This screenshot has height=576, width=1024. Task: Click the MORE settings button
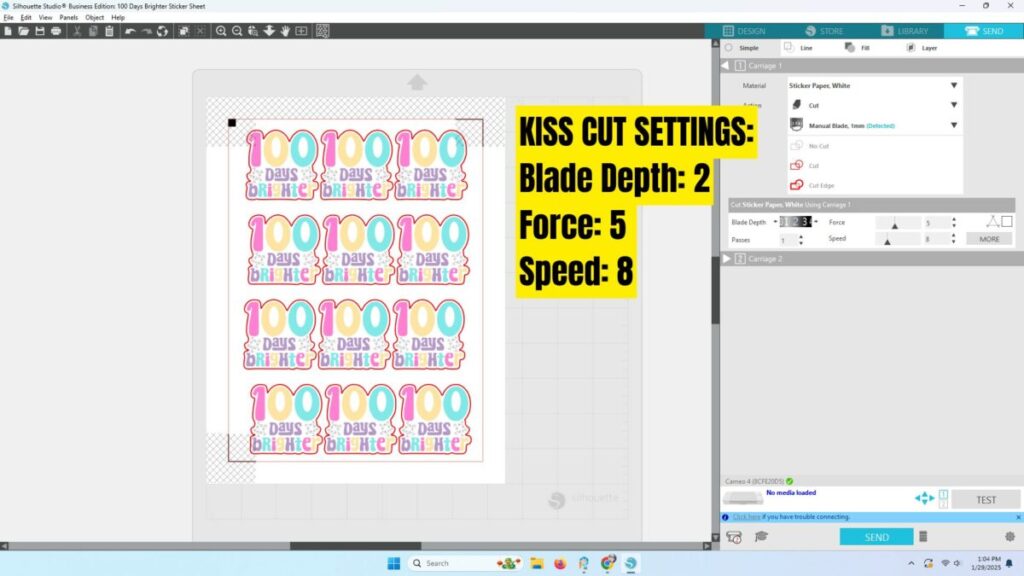(x=989, y=239)
